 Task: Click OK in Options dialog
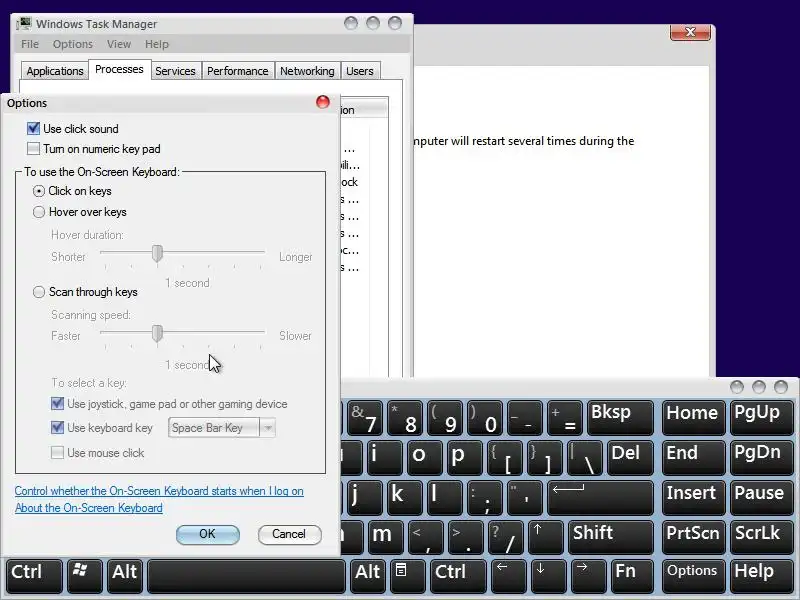[x=207, y=534]
